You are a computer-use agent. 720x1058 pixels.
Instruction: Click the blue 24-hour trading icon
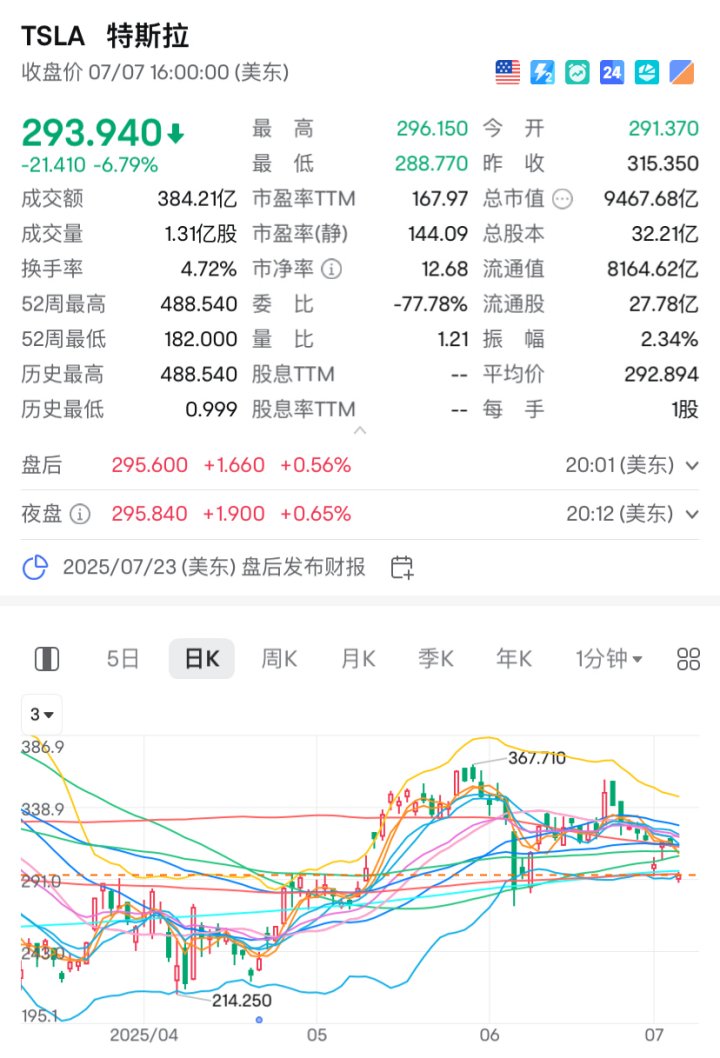(611, 72)
